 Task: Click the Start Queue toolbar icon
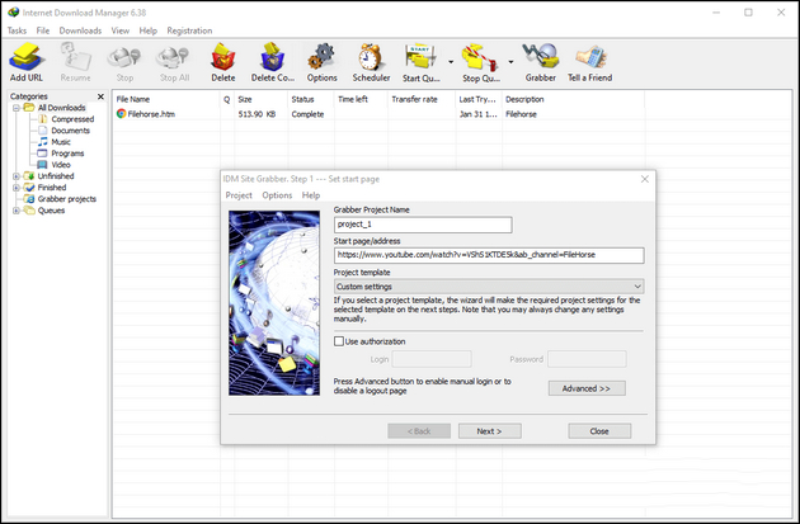[420, 62]
